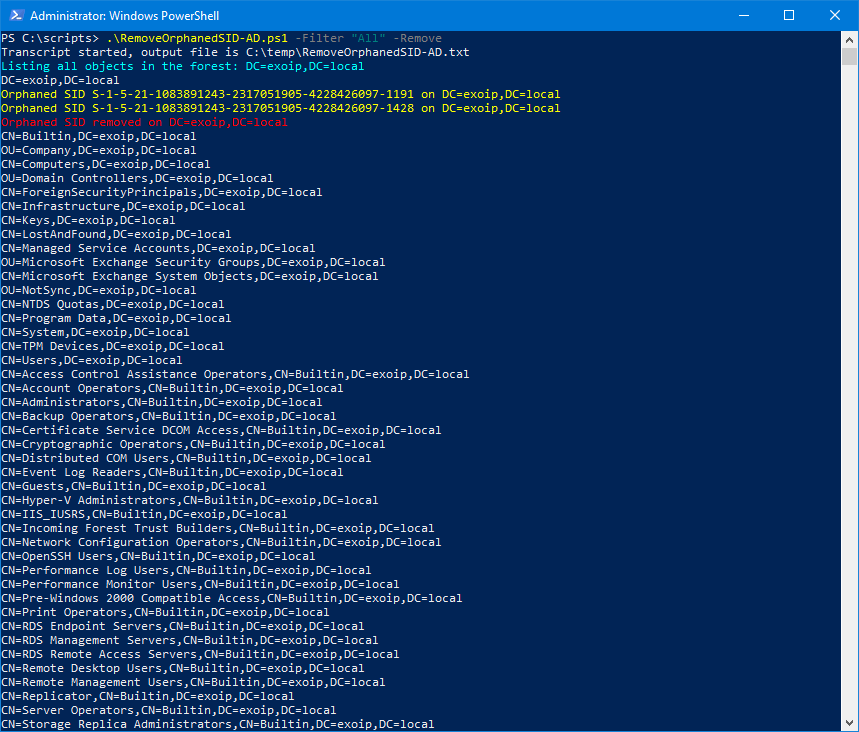
Task: Click the 'Transcript started' output line
Action: (x=235, y=52)
